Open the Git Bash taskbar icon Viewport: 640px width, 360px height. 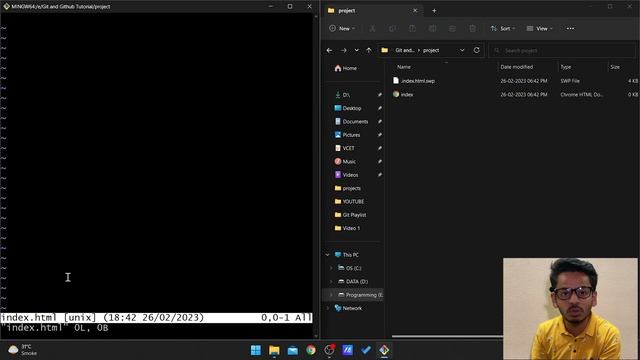coord(384,350)
